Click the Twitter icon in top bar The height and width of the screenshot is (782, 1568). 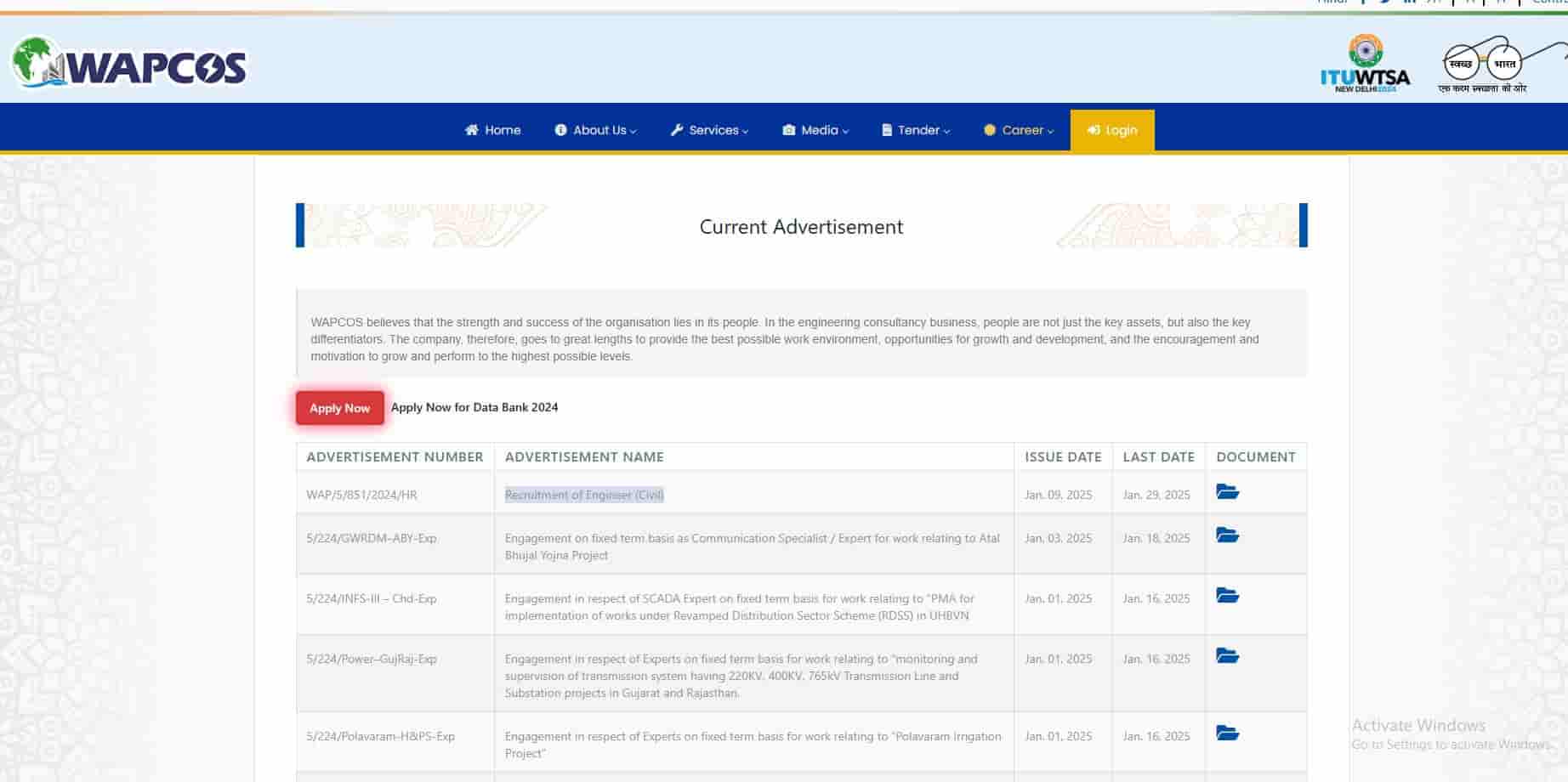coord(1385,3)
